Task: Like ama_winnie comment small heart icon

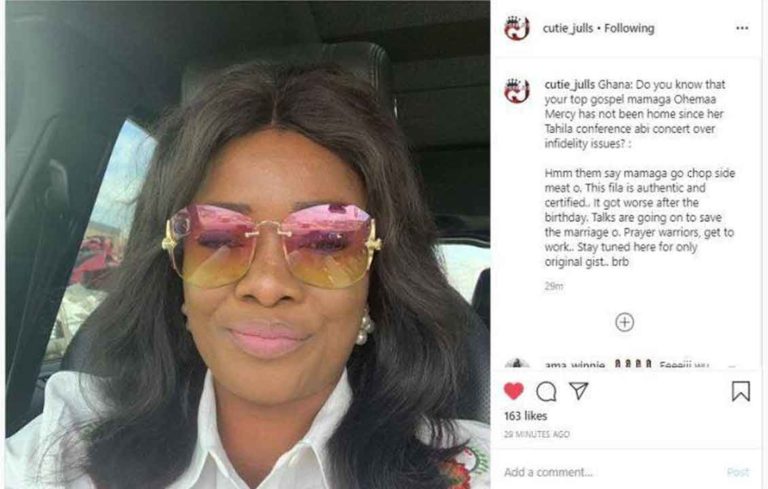Action: [x=732, y=366]
